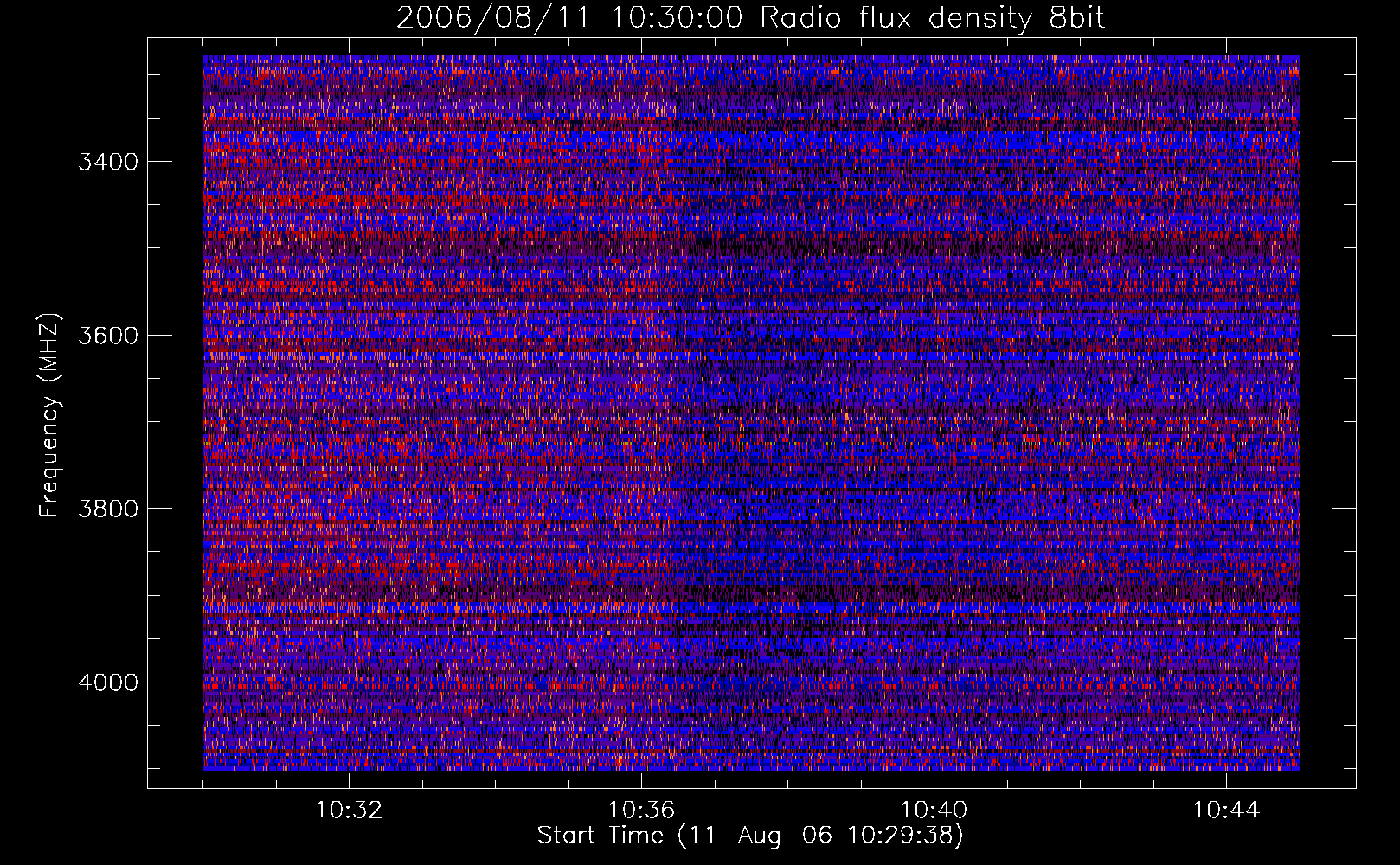
Task: Click the 10:32 time tick label
Action: click(349, 811)
